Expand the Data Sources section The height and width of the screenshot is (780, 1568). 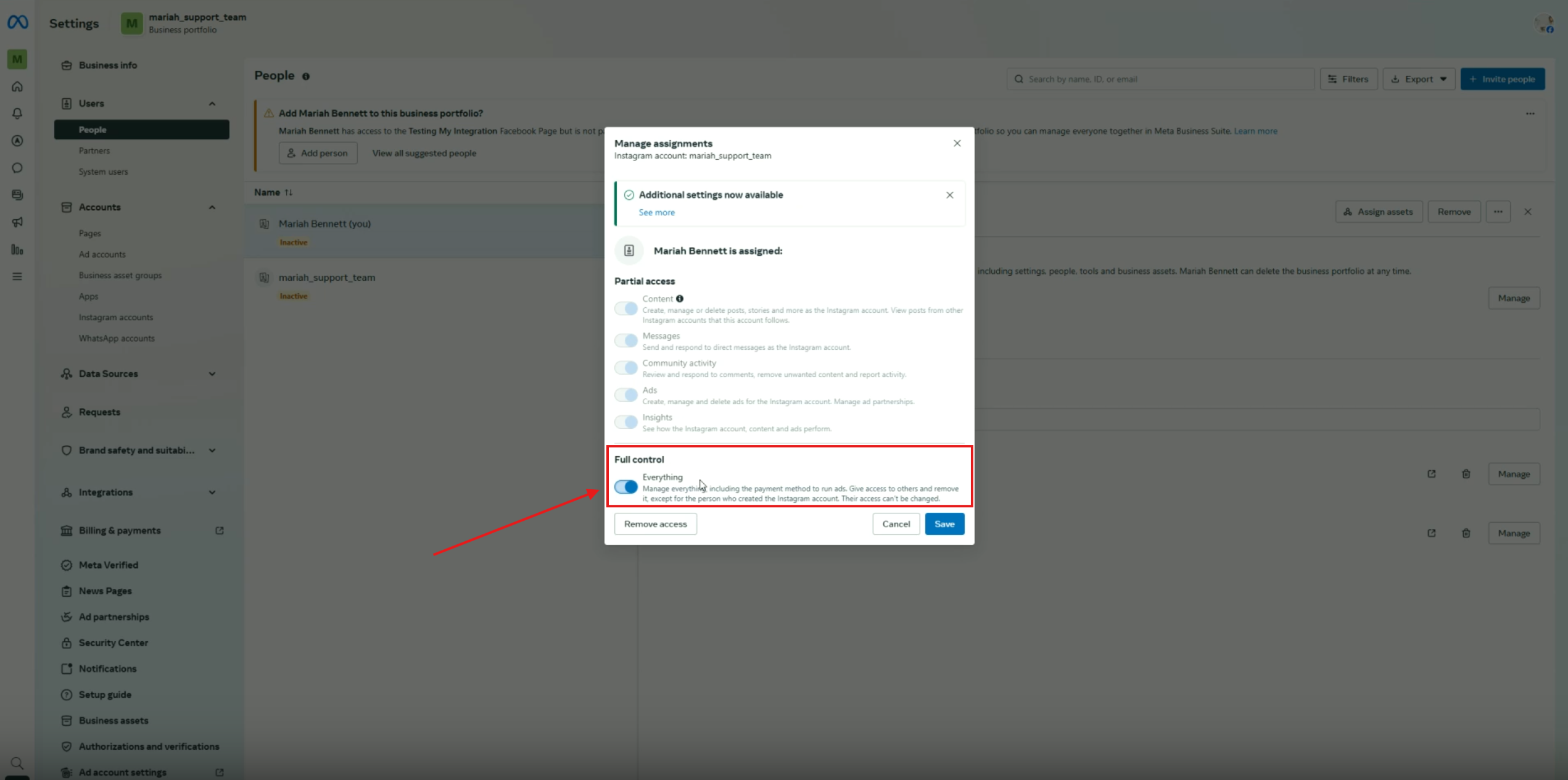point(212,374)
